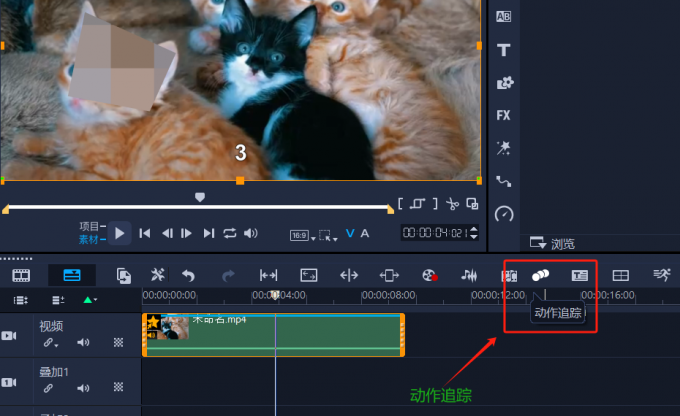This screenshot has height=416, width=680.
Task: Click the preview volume speaker icon
Action: click(250, 233)
